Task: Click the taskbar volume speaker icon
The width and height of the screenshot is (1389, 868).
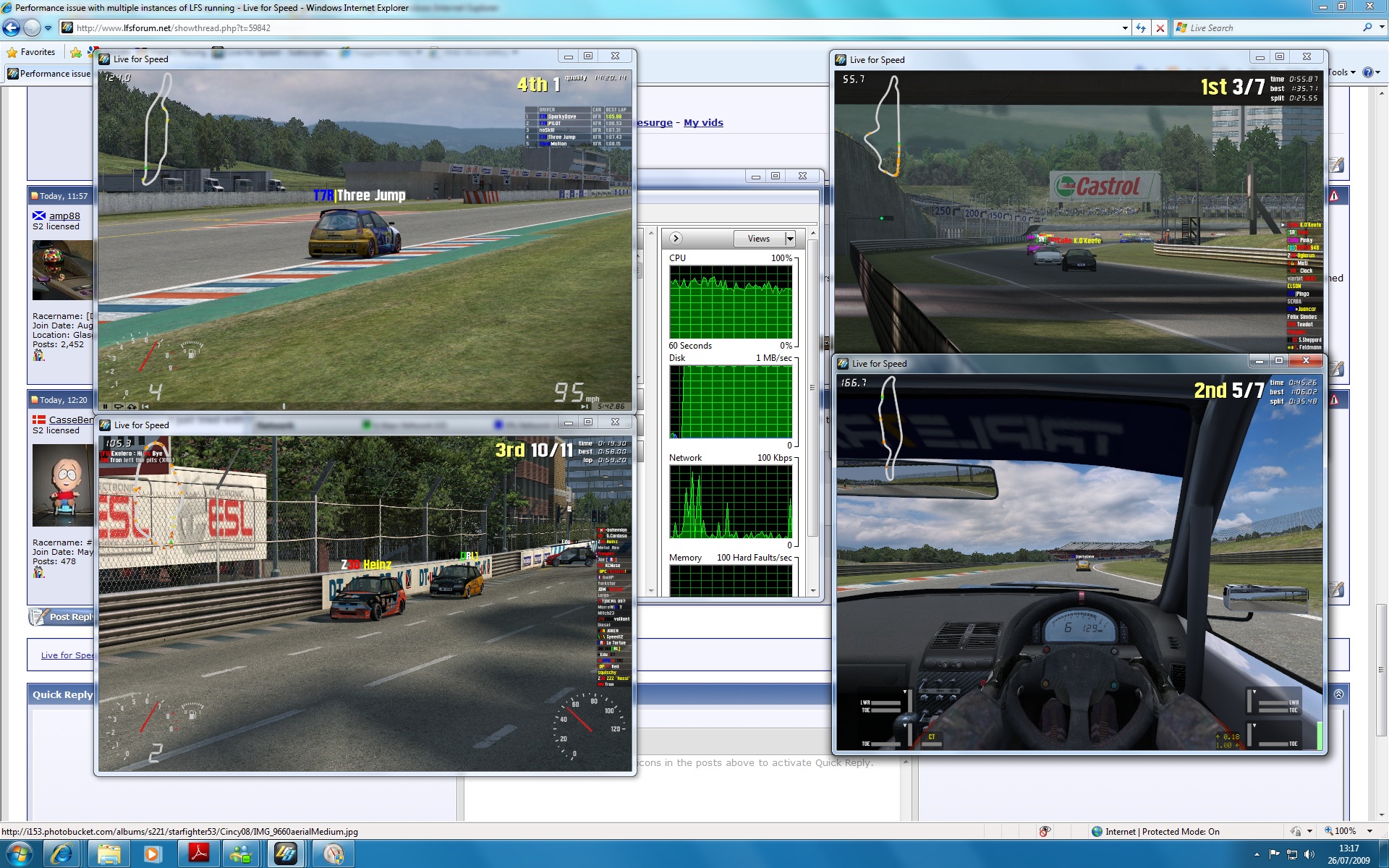Action: [x=1309, y=854]
